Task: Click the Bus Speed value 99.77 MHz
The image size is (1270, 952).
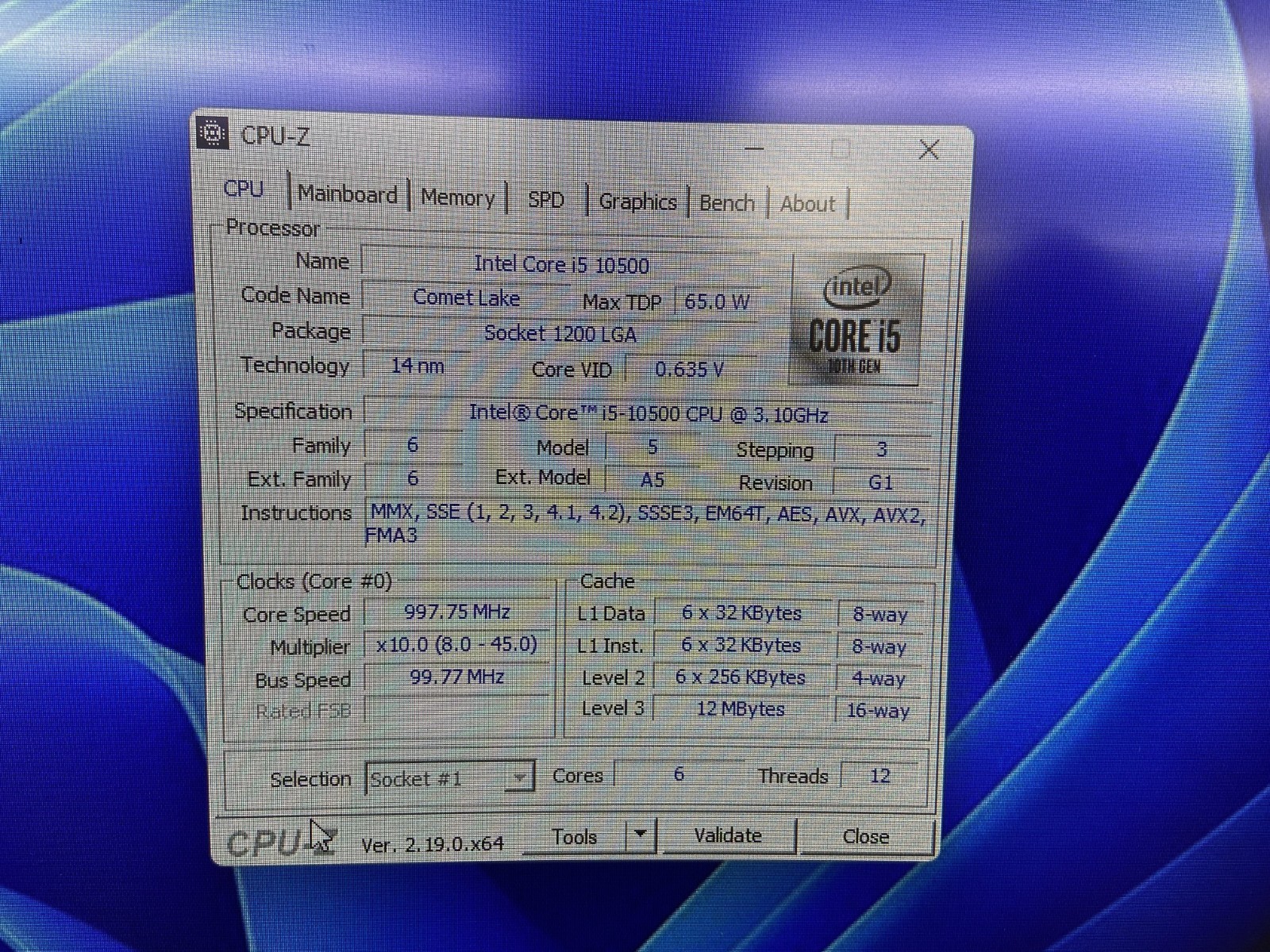Action: pyautogui.click(x=456, y=677)
